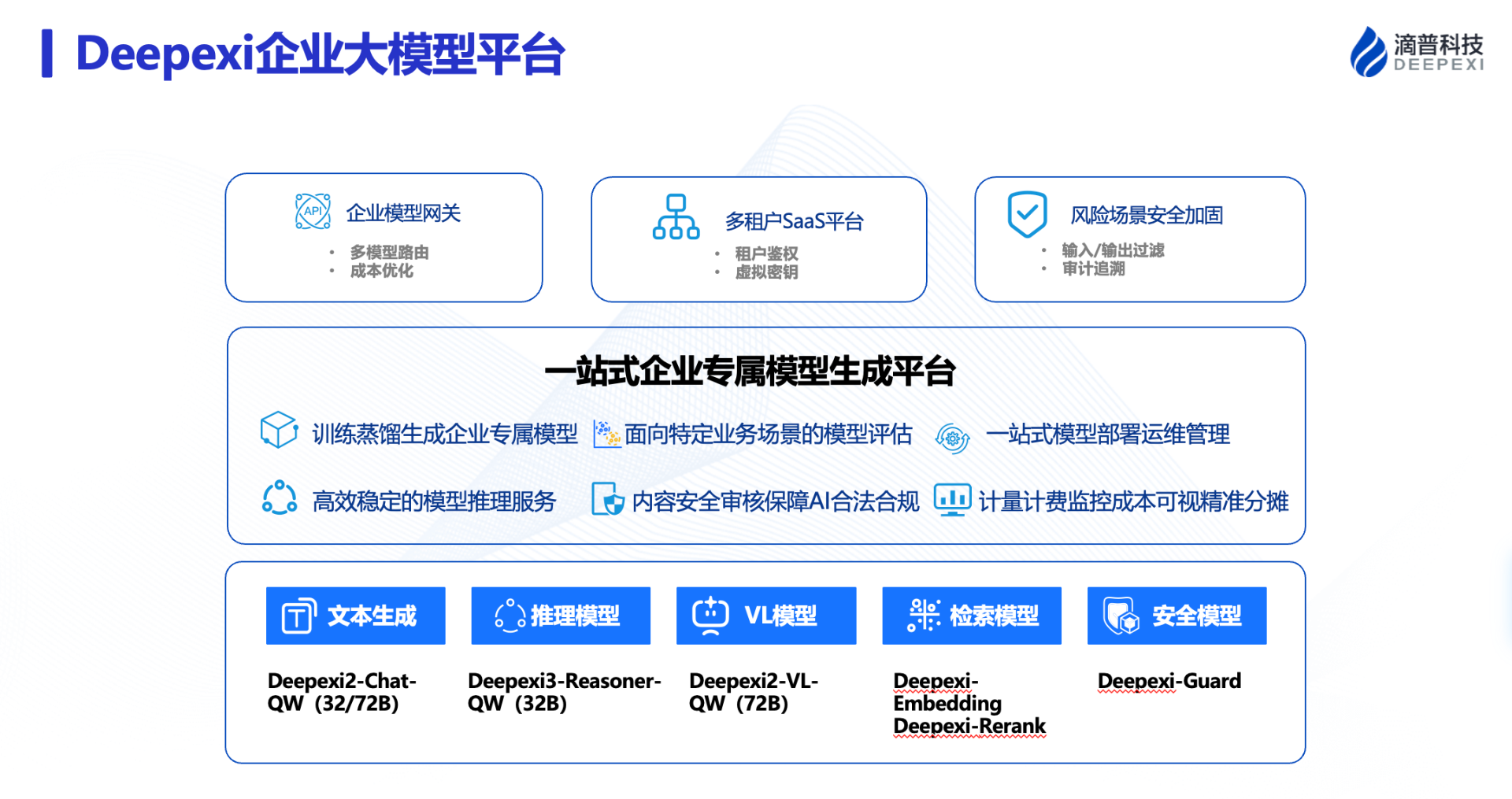This screenshot has height=799, width=1512.
Task: Click the 风险场景安全加固 heading
Action: click(1147, 215)
